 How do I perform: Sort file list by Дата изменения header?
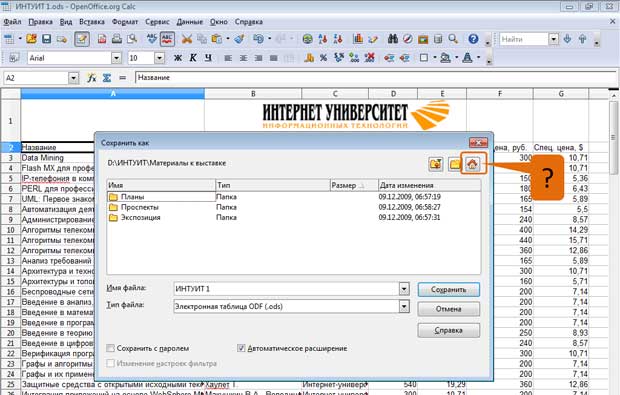click(429, 185)
